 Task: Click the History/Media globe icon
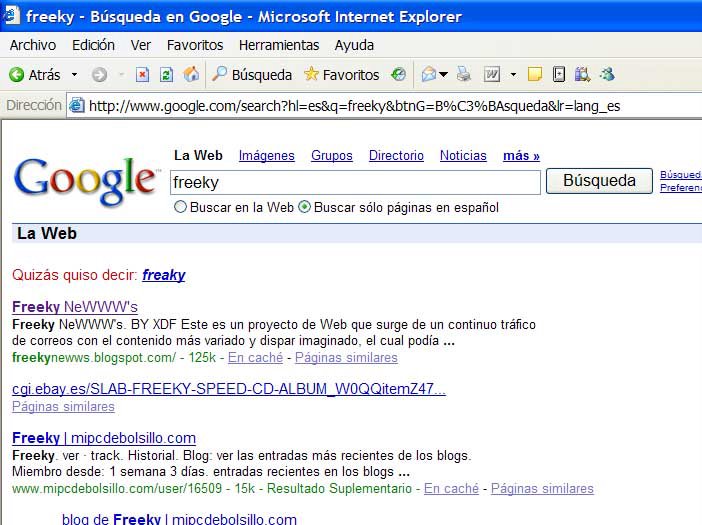tap(398, 74)
